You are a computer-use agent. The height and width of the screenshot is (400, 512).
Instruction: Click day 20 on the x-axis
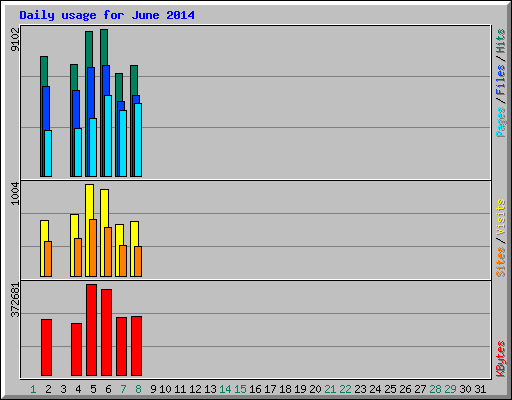point(315,389)
